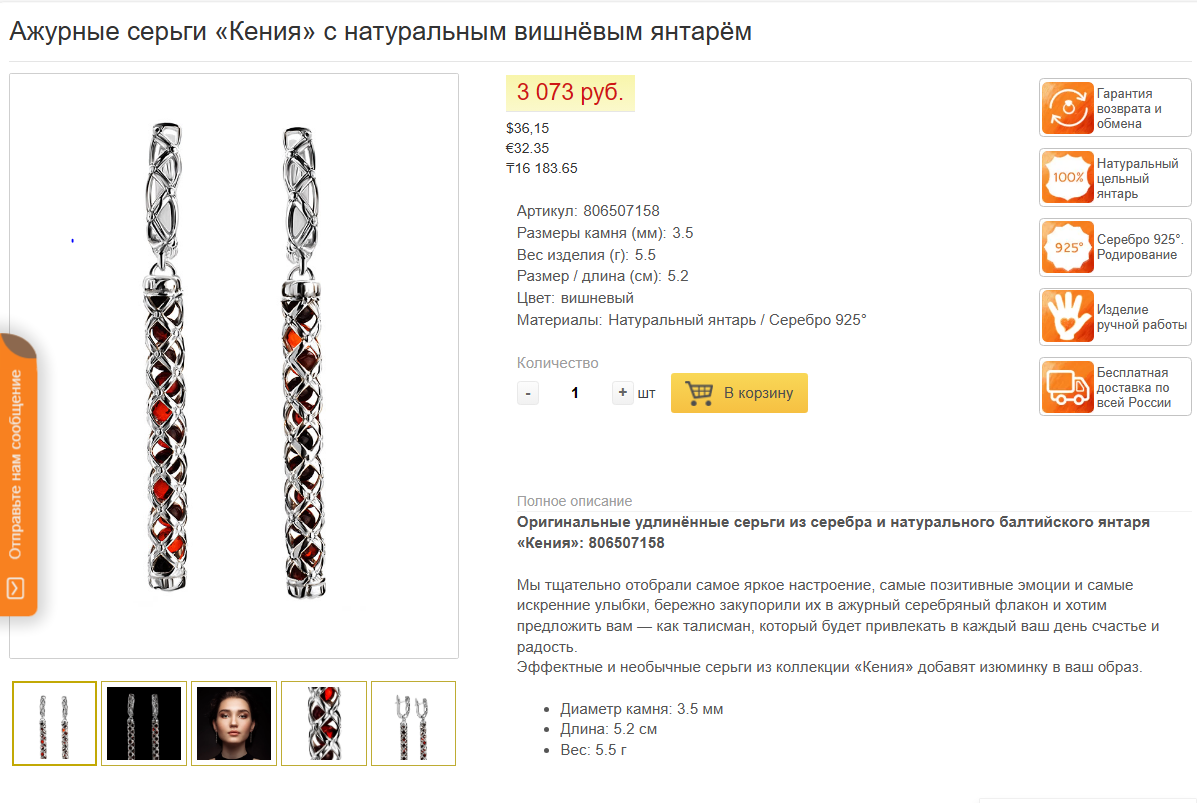1197x803 pixels.
Task: Open the Отправьте нам сообщение side tab
Action: click(x=18, y=475)
